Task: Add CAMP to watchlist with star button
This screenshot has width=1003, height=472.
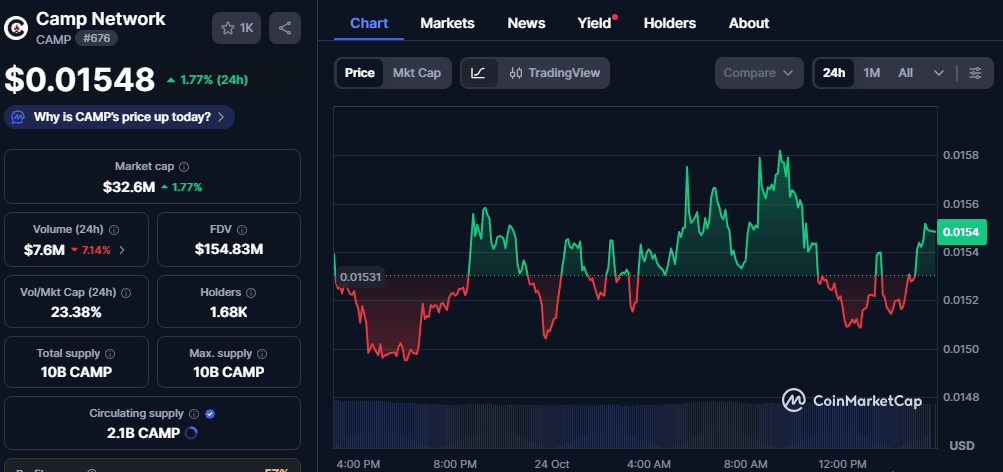Action: 237,28
